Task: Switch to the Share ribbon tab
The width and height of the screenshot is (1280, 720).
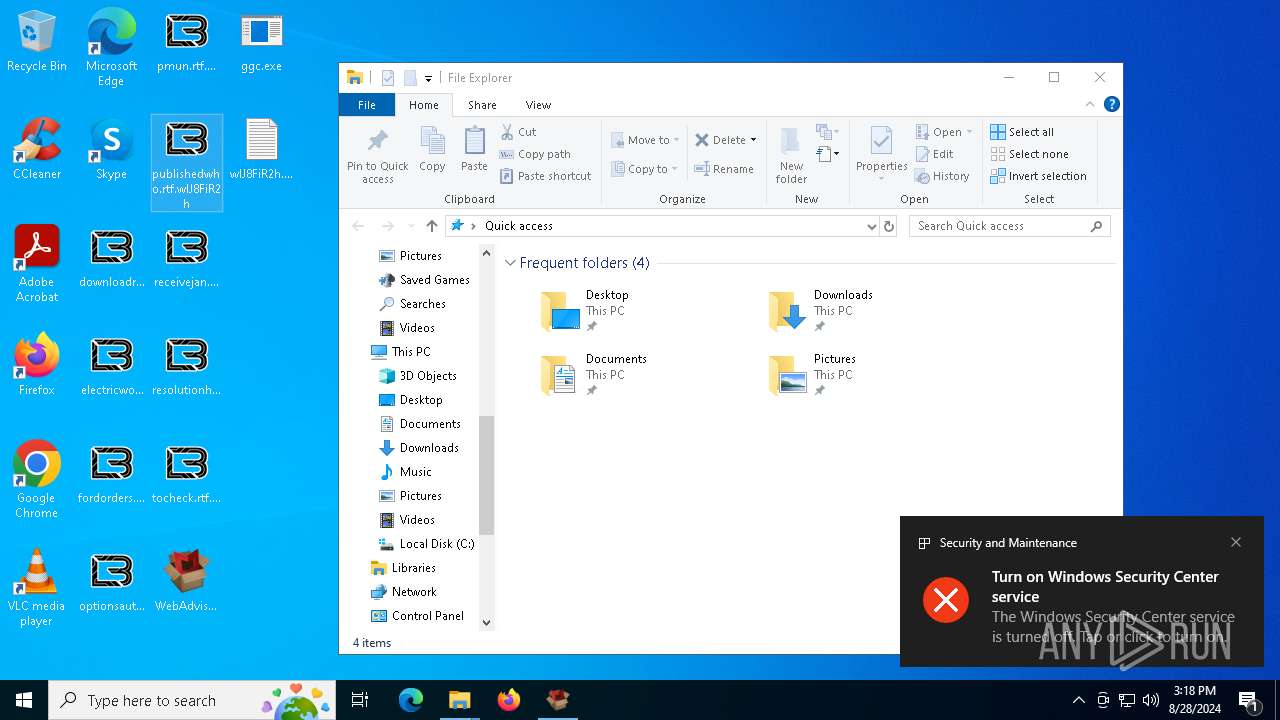Action: (x=482, y=105)
